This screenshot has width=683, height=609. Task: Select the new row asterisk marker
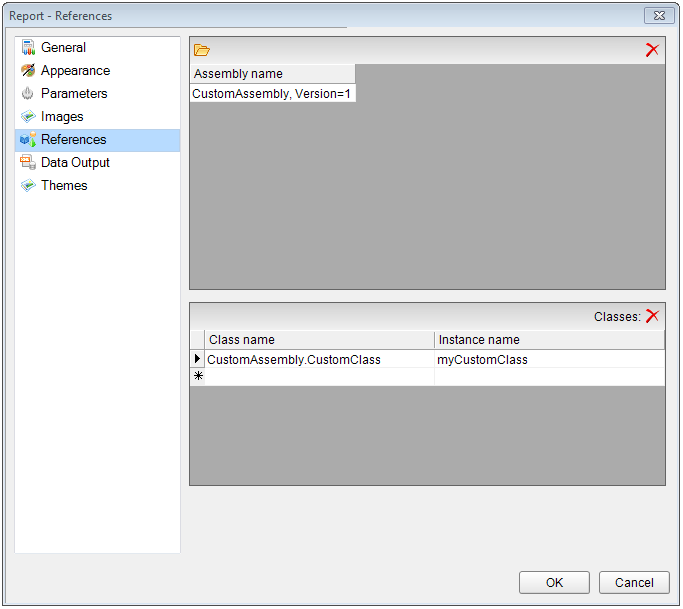point(197,376)
